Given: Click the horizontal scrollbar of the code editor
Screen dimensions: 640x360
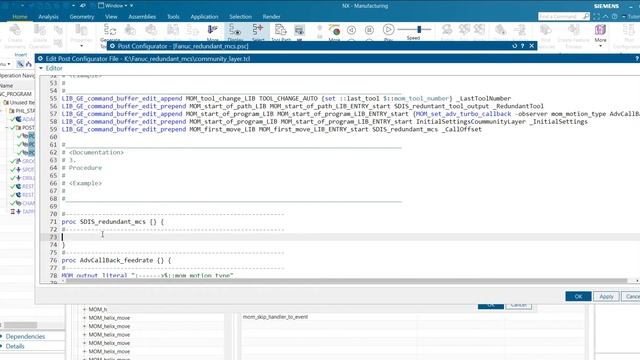Looking at the screenshot, I should [x=346, y=281].
